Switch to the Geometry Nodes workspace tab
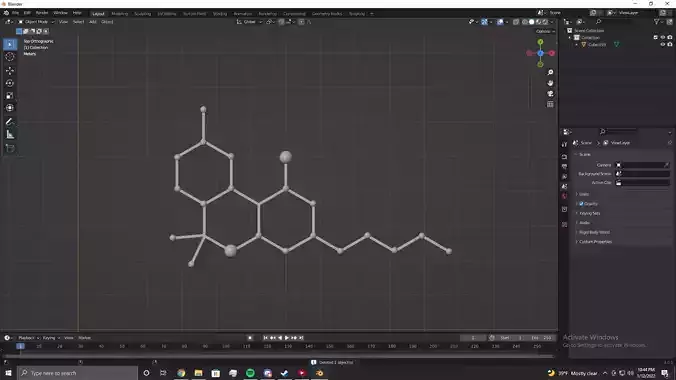The image size is (676, 380). [327, 13]
